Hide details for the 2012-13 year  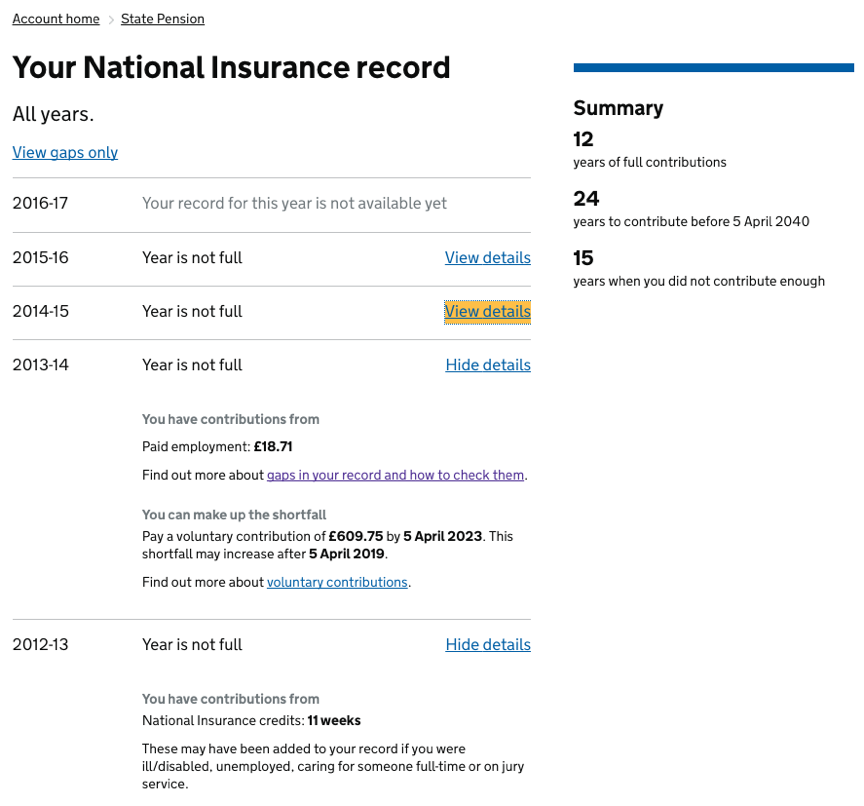(x=488, y=645)
